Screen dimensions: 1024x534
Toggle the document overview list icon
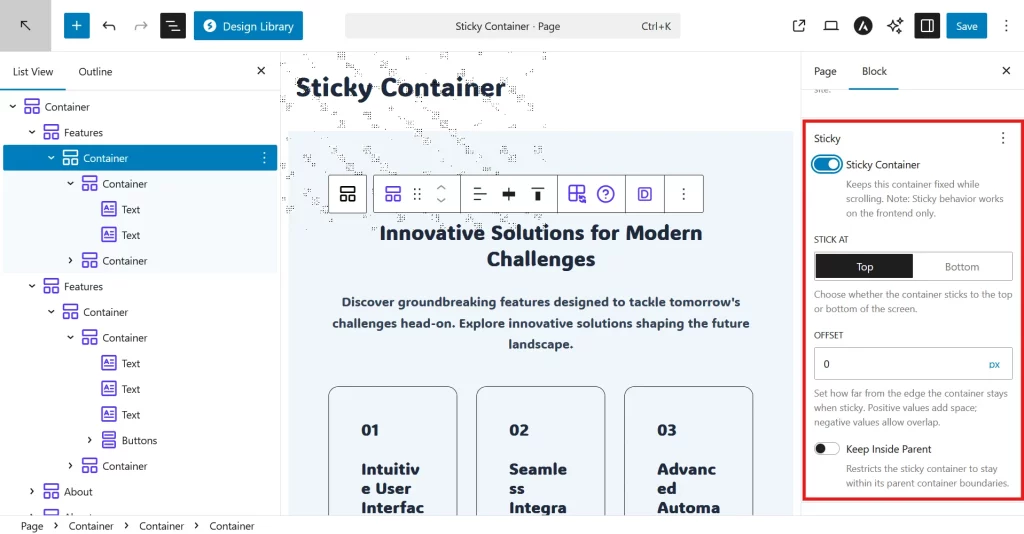coord(173,26)
